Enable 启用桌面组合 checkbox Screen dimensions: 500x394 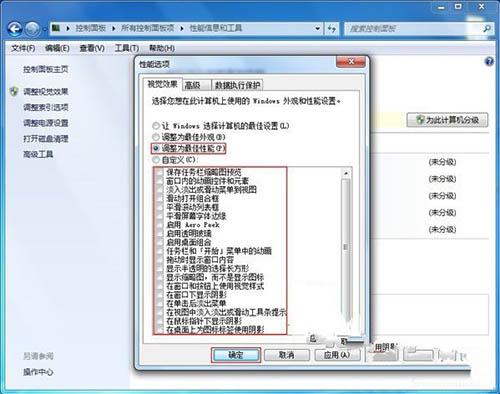click(x=160, y=242)
